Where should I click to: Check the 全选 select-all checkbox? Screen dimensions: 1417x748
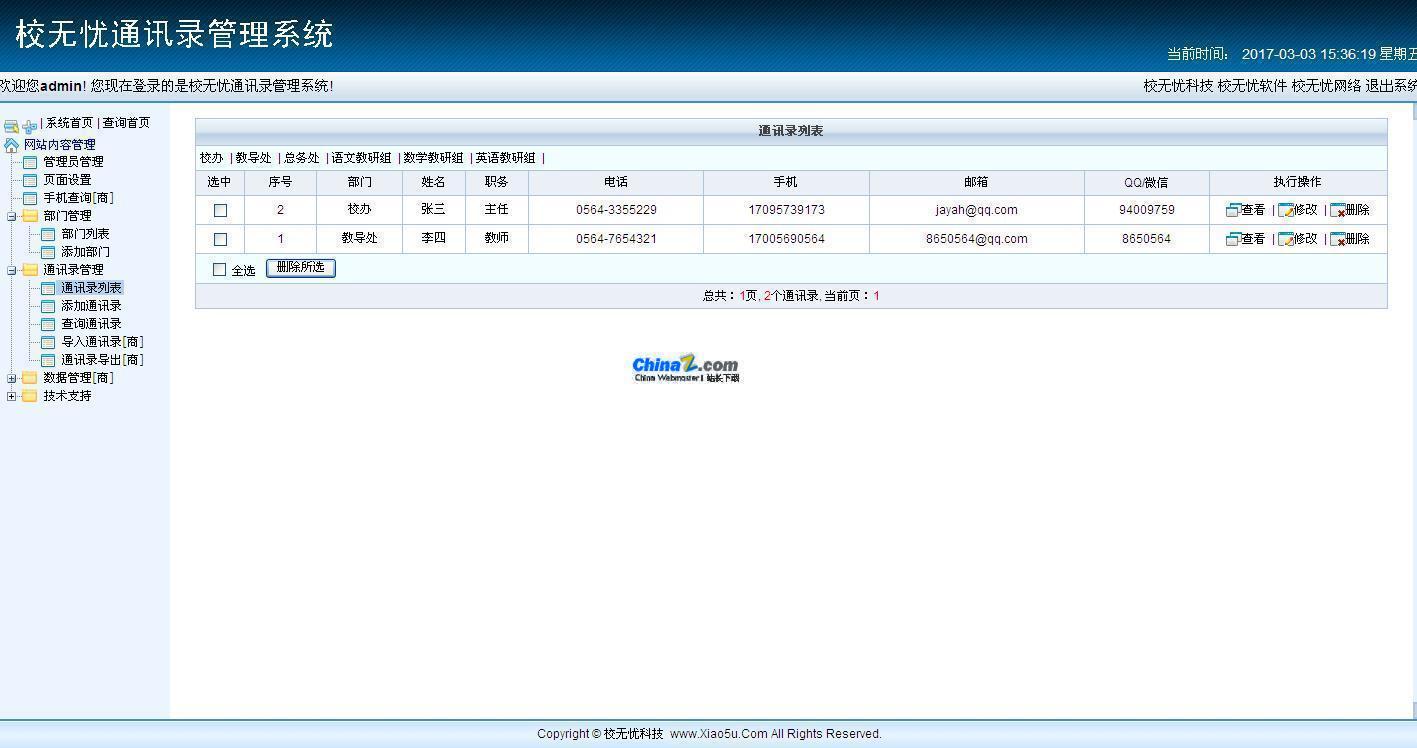tap(219, 269)
